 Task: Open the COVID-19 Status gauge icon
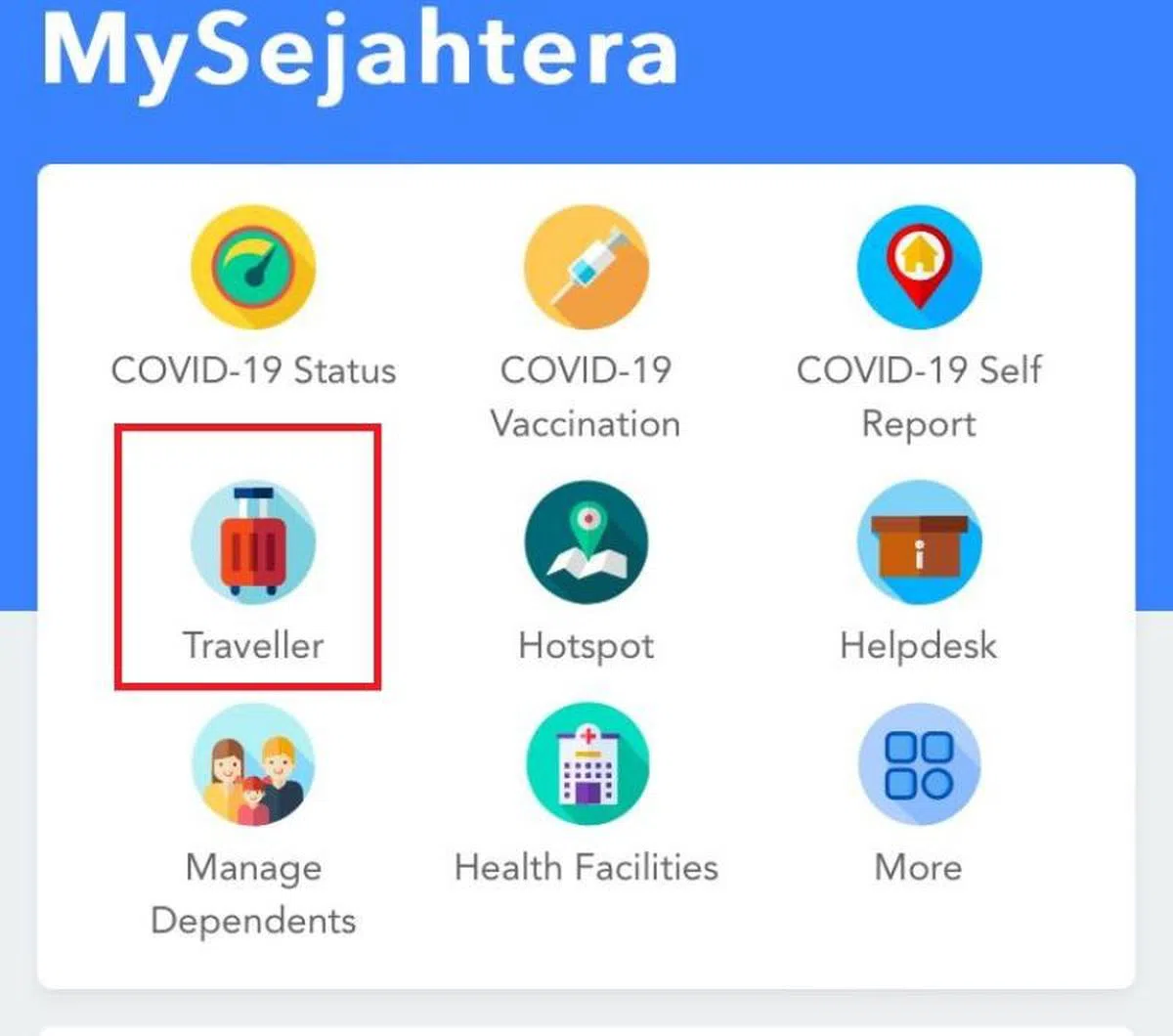point(253,267)
